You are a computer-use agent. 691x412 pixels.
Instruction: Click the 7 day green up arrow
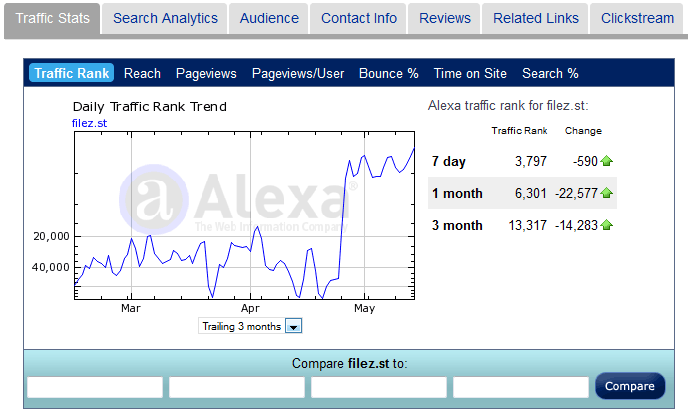(x=607, y=161)
